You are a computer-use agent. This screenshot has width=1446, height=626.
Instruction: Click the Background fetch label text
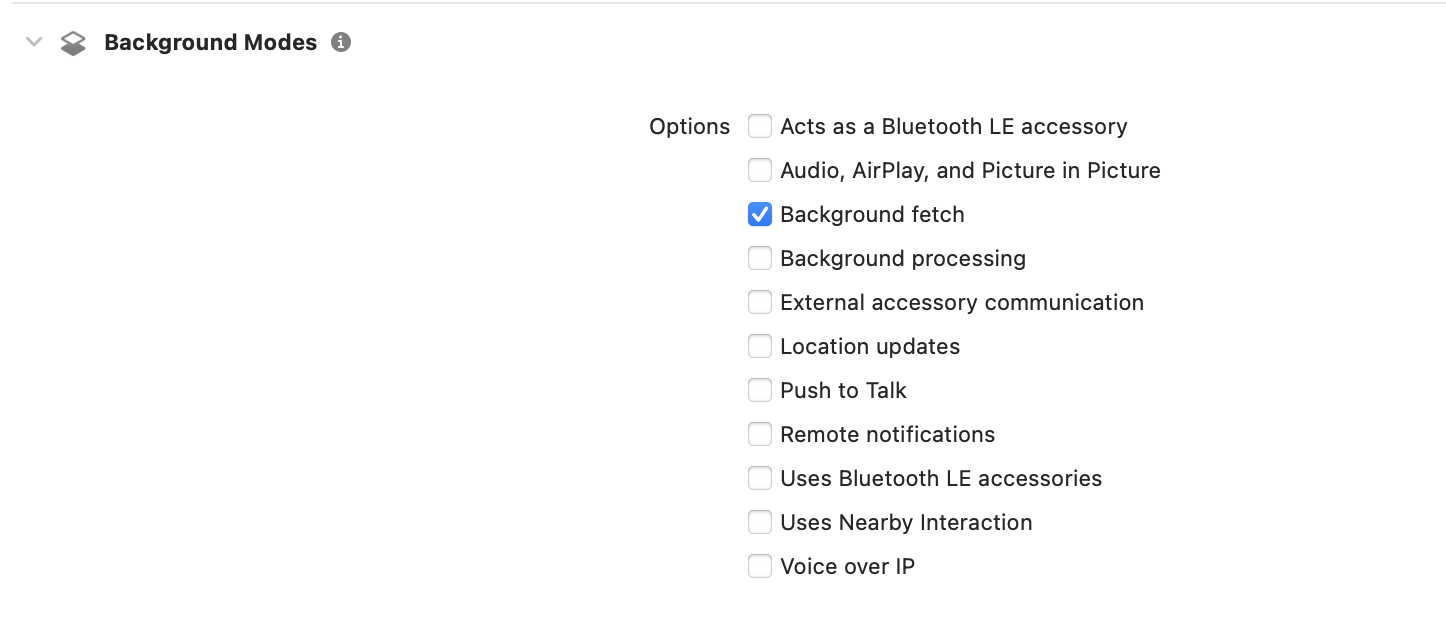click(x=872, y=214)
